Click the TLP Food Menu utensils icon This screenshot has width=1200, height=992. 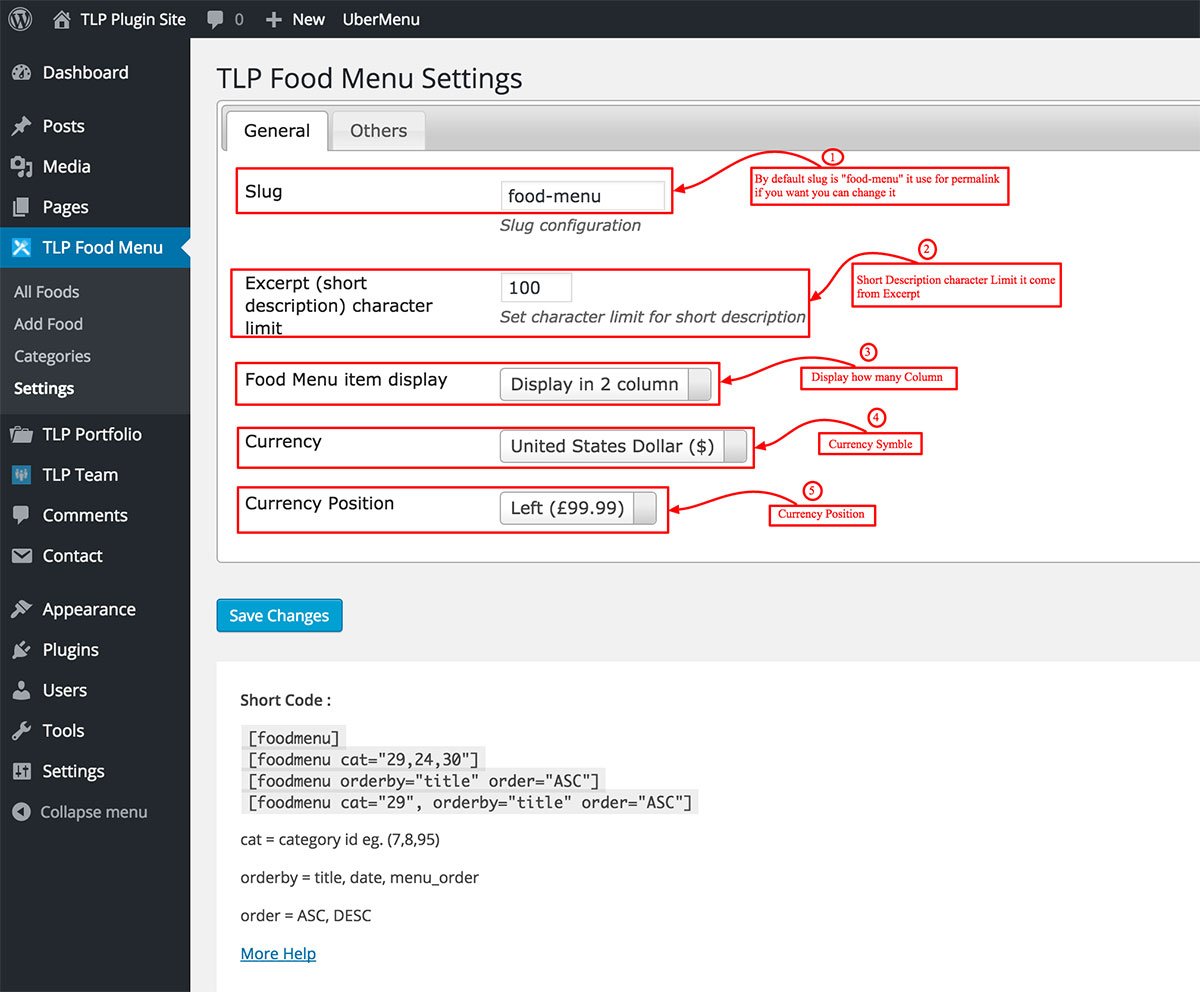(21, 248)
